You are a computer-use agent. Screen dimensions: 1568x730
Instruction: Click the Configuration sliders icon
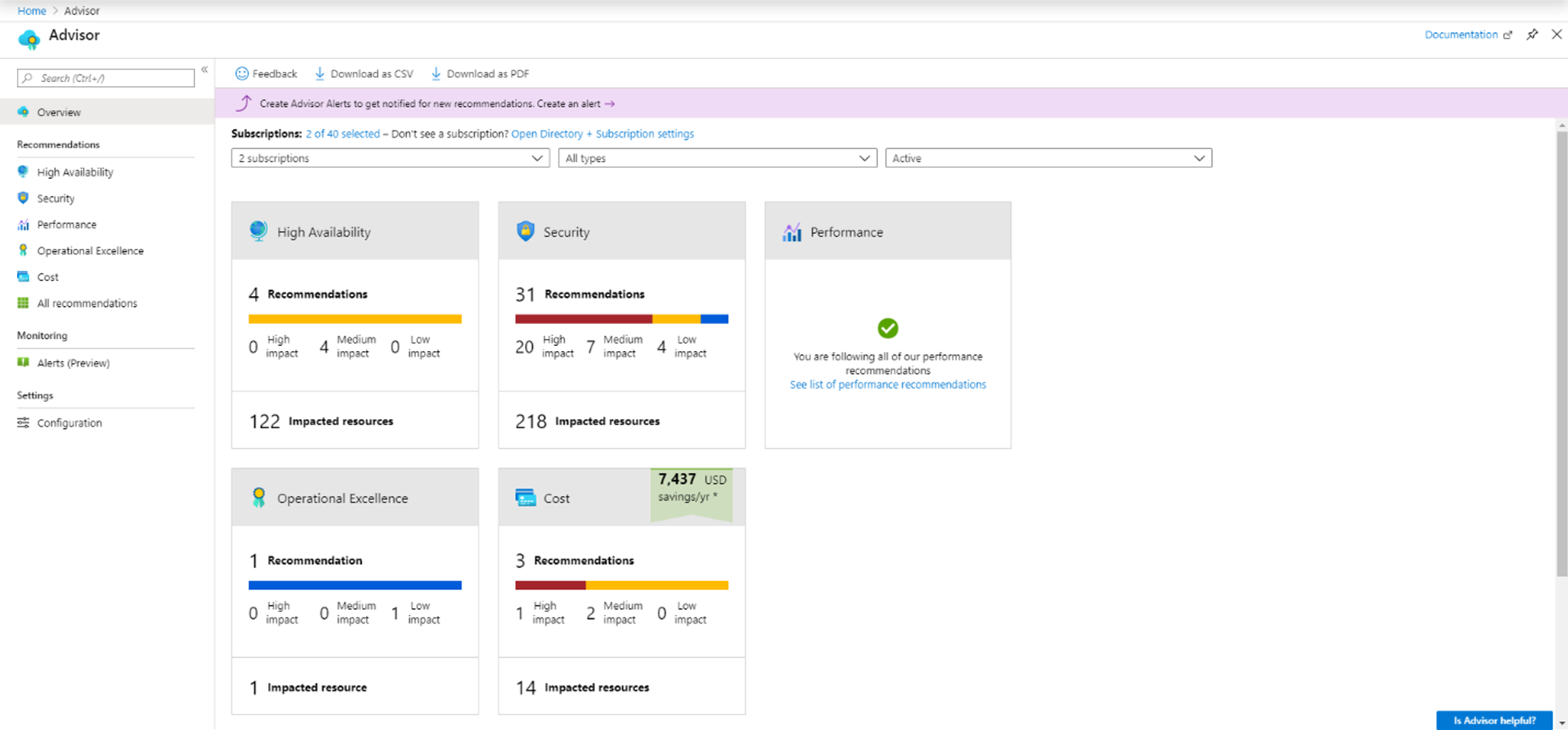pyautogui.click(x=23, y=422)
